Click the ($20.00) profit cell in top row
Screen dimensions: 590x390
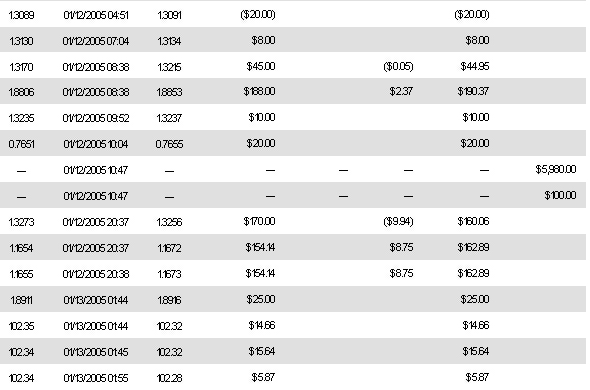258,14
